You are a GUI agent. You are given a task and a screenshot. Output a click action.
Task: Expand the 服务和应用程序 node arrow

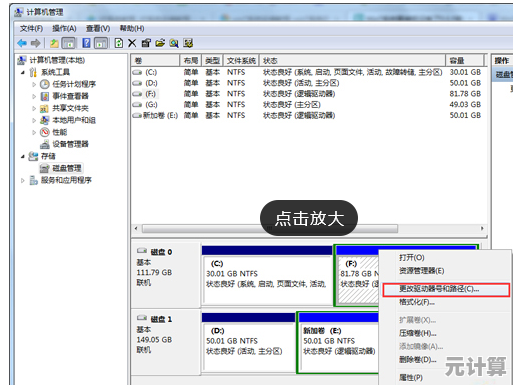(x=22, y=180)
